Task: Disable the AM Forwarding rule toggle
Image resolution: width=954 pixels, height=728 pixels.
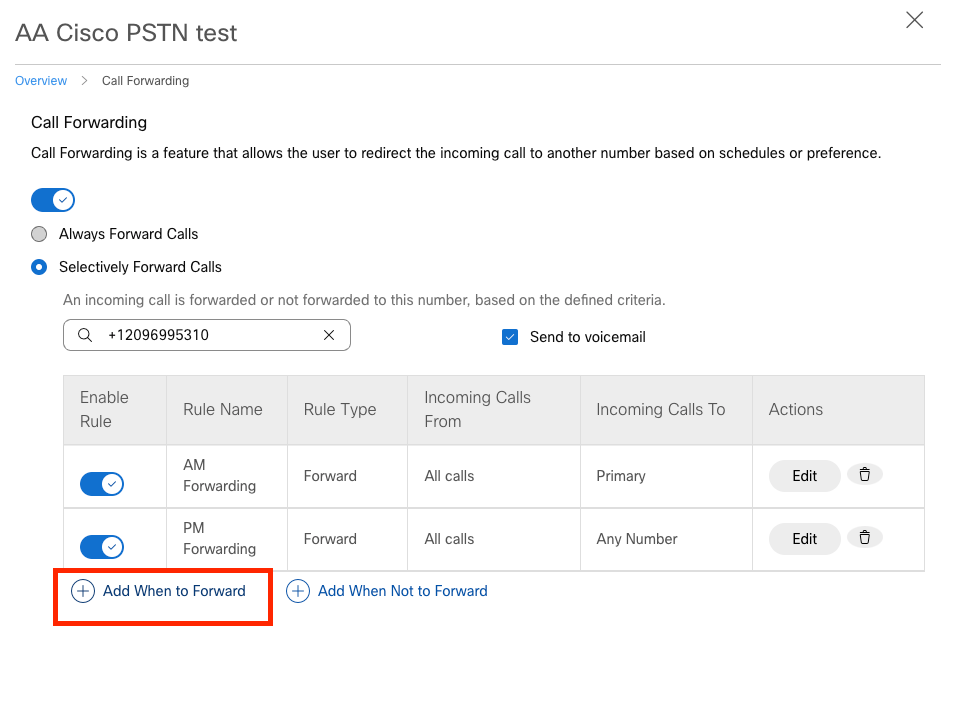Action: pos(102,484)
